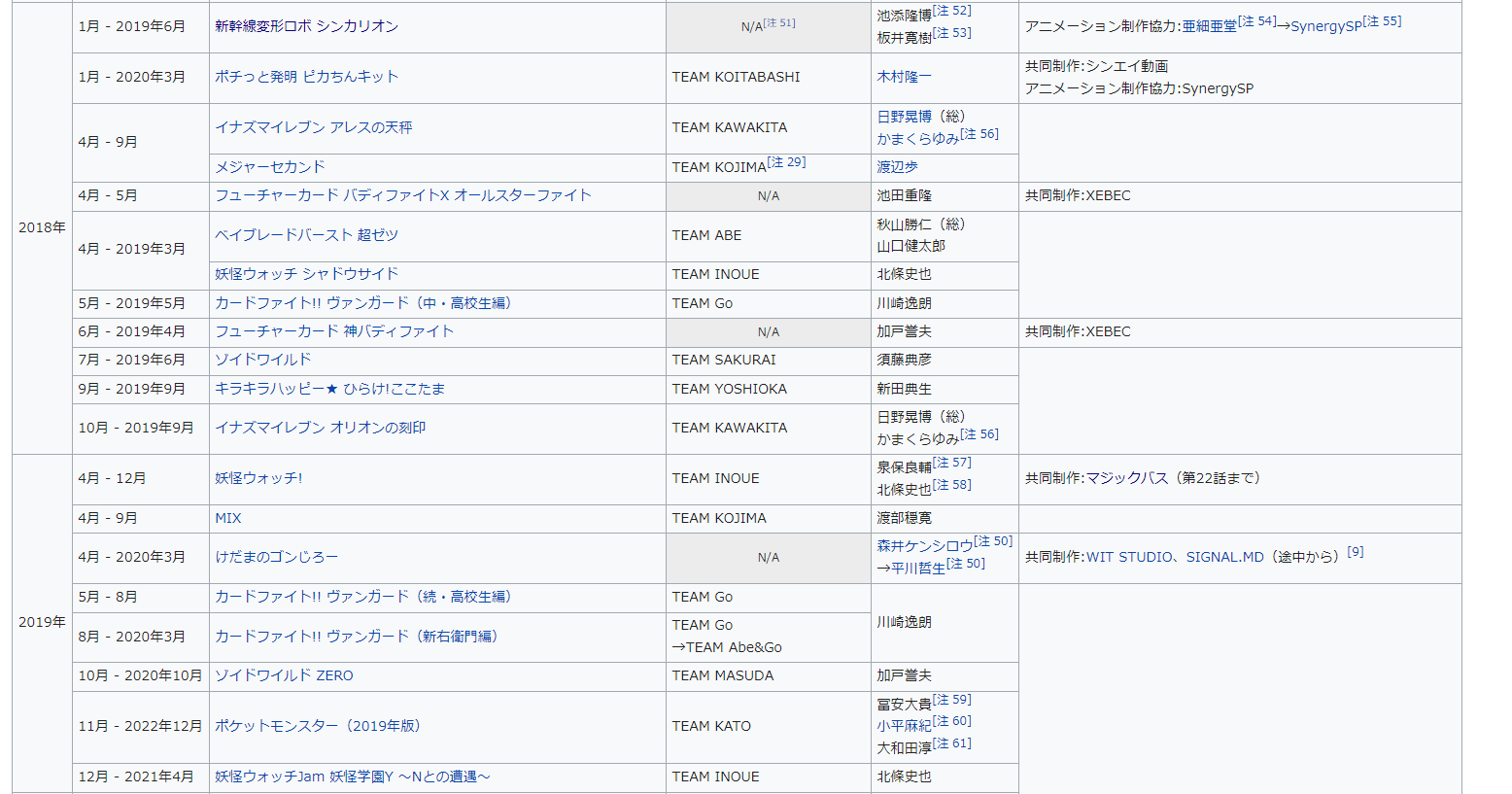Open the 亜細亜堂 studio link
1512x794 pixels.
(1209, 26)
